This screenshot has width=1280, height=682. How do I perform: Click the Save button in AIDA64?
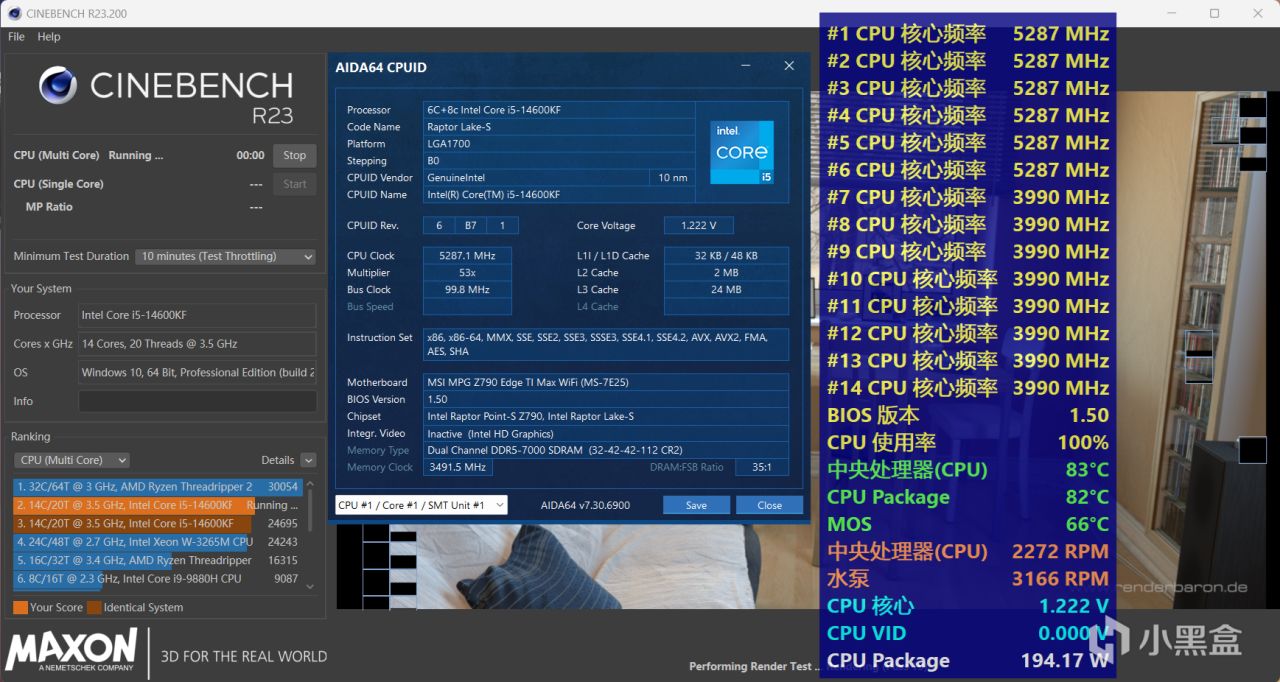[x=696, y=505]
